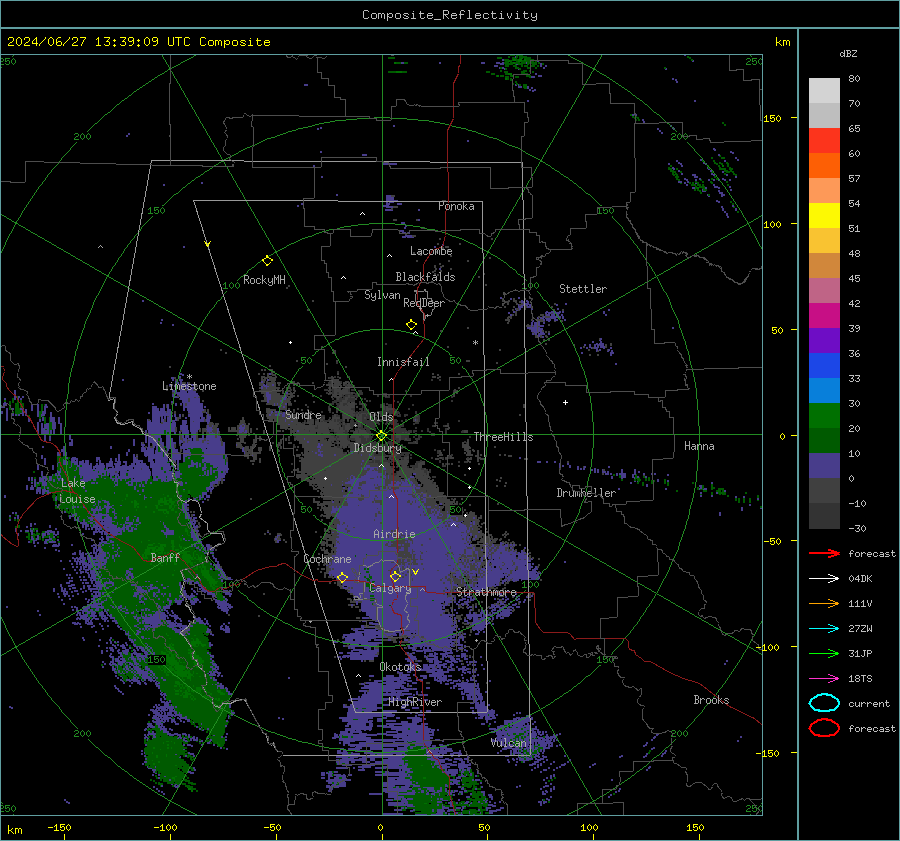Click the asterisk marker east of Innisfail
900x841 pixels.
(475, 343)
